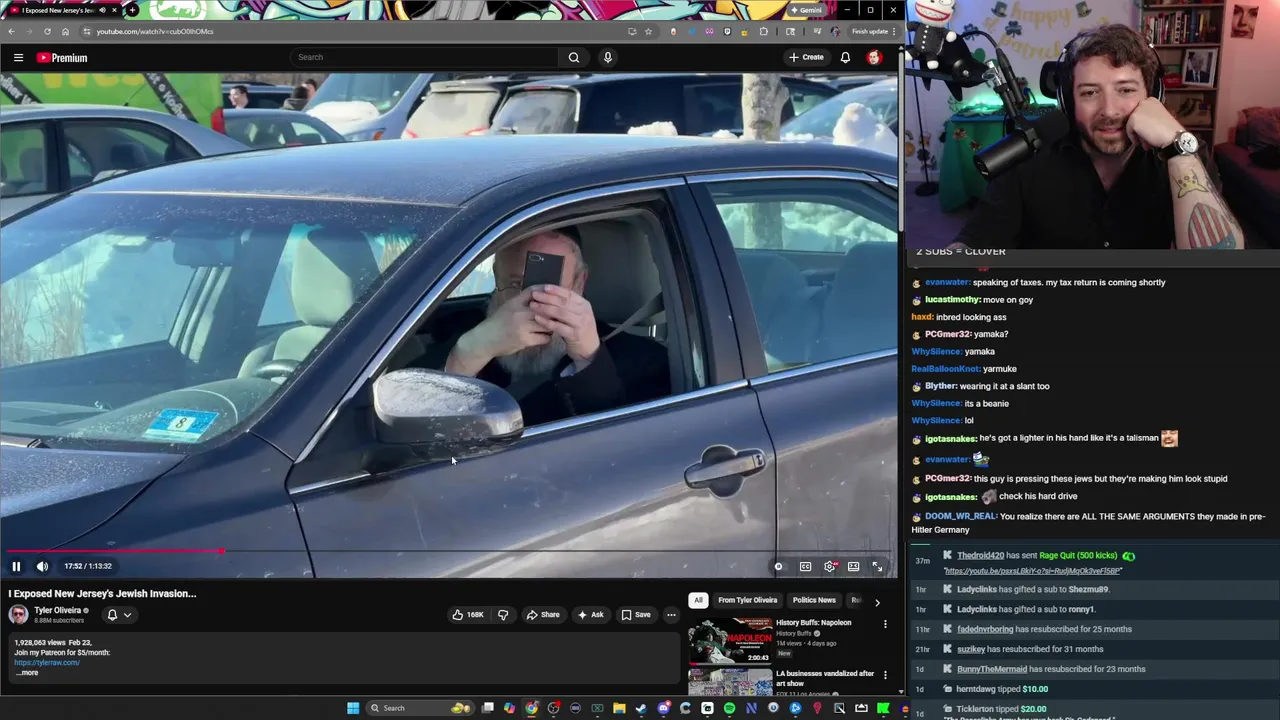This screenshot has width=1280, height=720.
Task: Open options menu for LA businesses vandalized video
Action: (x=885, y=675)
